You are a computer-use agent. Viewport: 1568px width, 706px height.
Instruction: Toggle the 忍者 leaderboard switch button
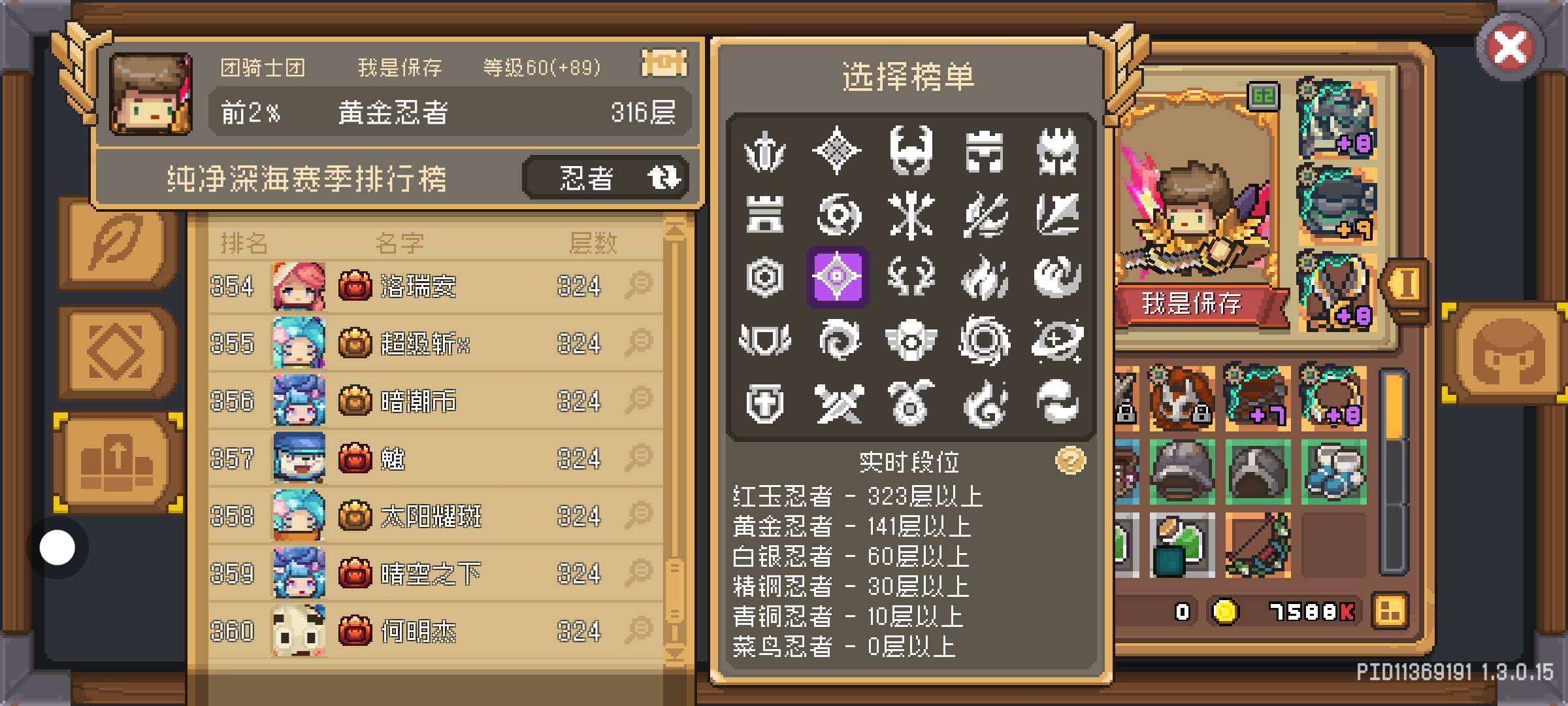click(605, 177)
